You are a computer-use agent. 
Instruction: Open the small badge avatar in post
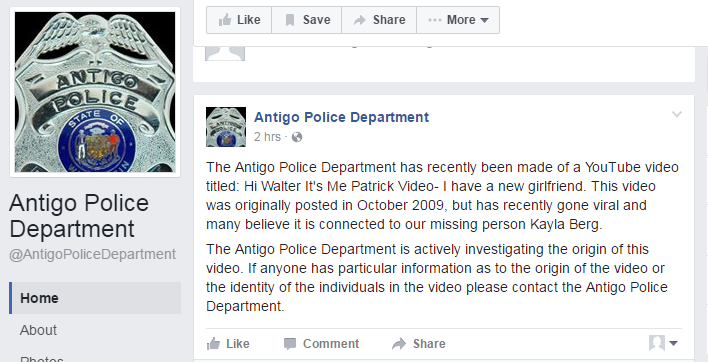tap(226, 127)
